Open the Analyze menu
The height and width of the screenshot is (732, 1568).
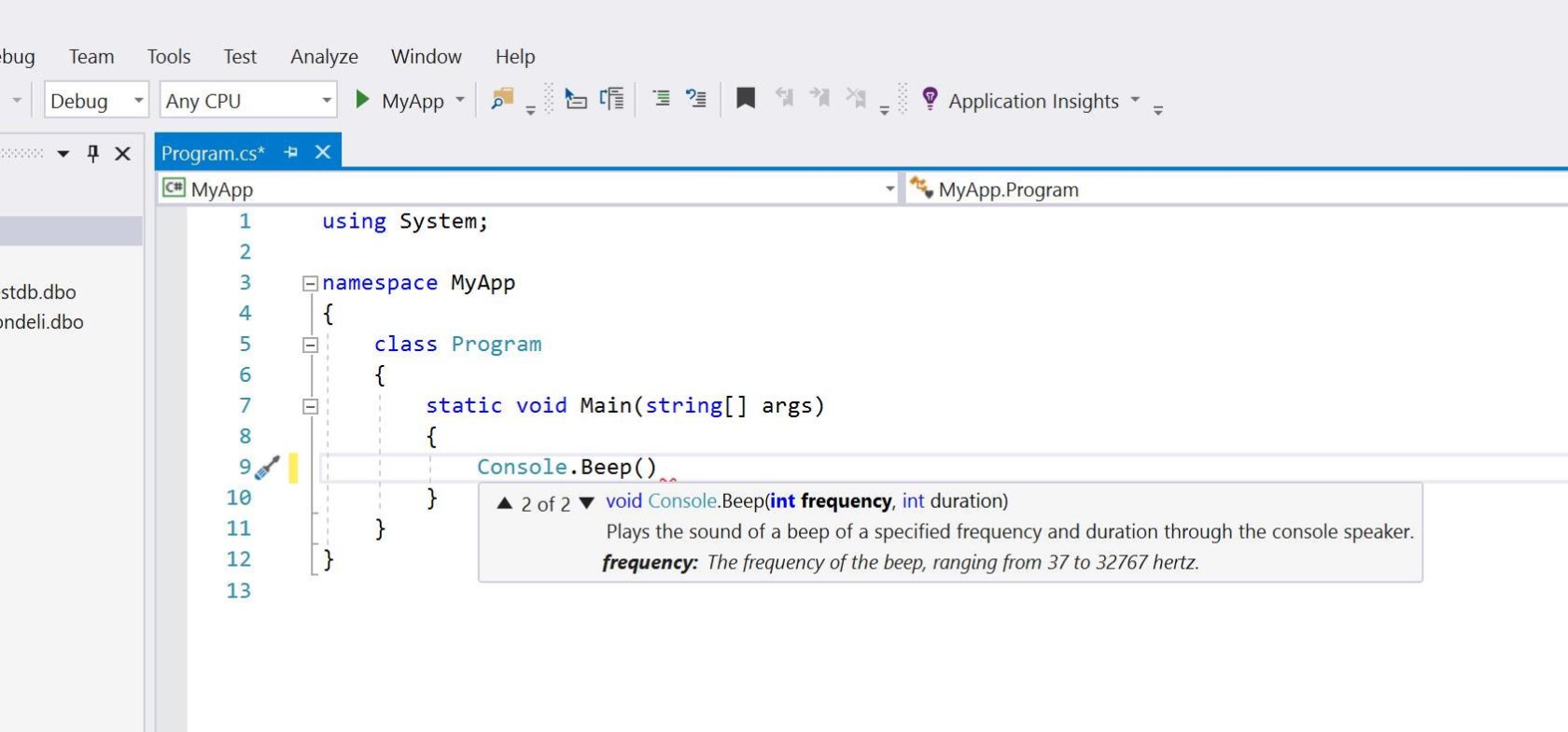click(x=324, y=57)
